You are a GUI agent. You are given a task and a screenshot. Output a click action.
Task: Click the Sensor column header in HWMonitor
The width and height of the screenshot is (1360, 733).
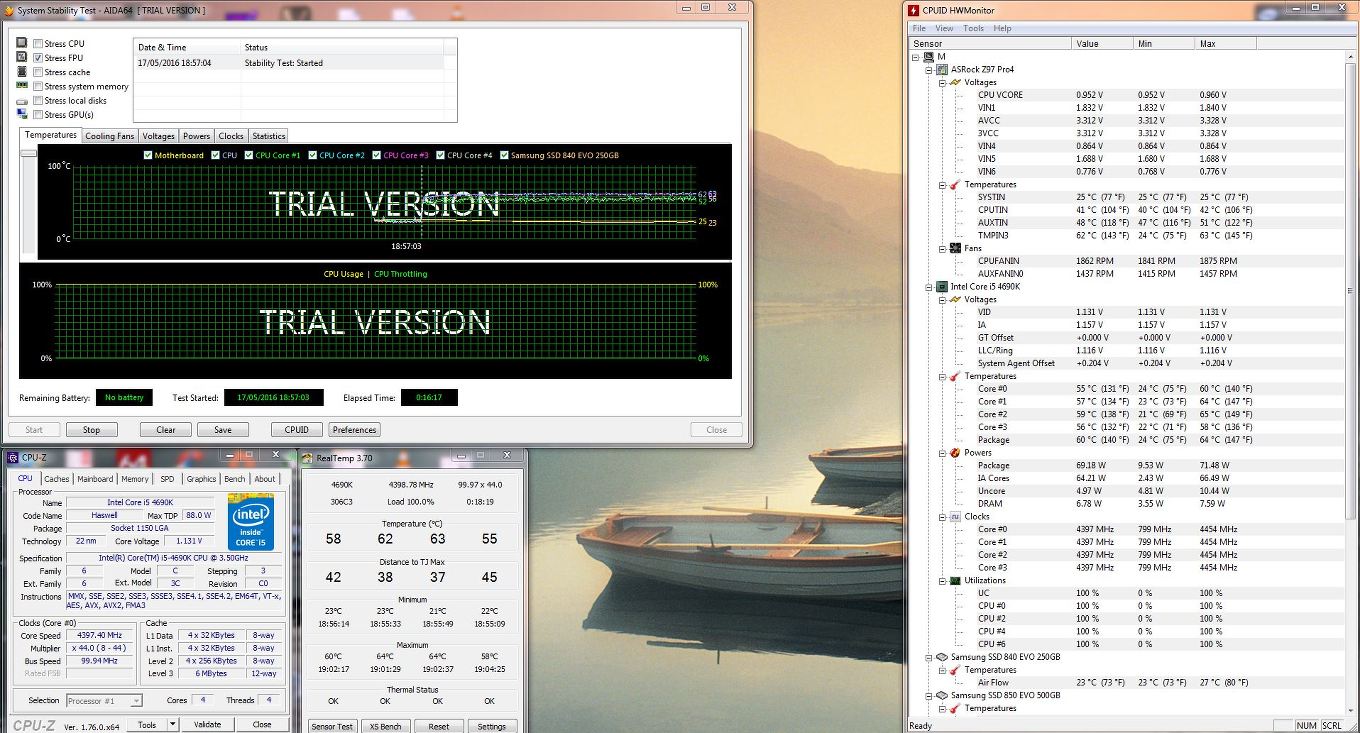tap(990, 43)
